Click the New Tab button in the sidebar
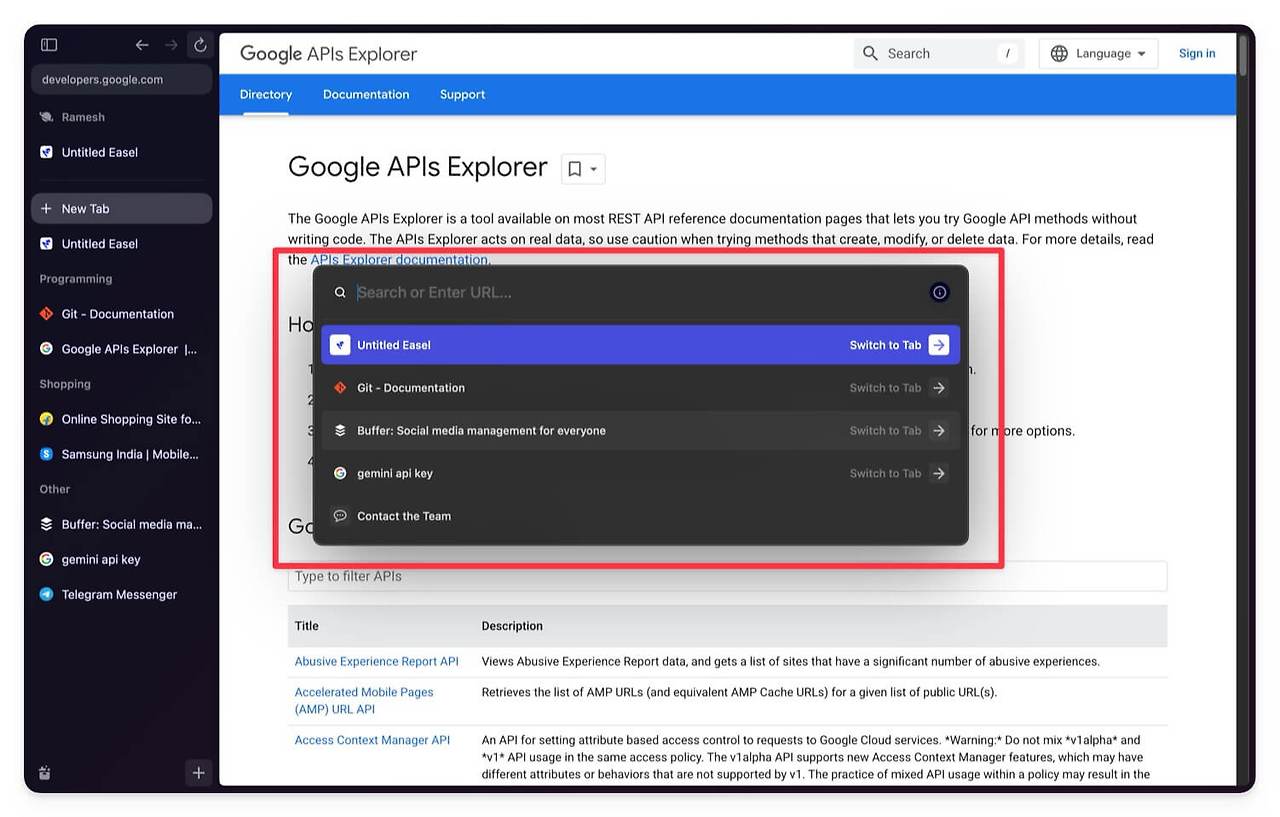The height and width of the screenshot is (817, 1280). tap(122, 209)
